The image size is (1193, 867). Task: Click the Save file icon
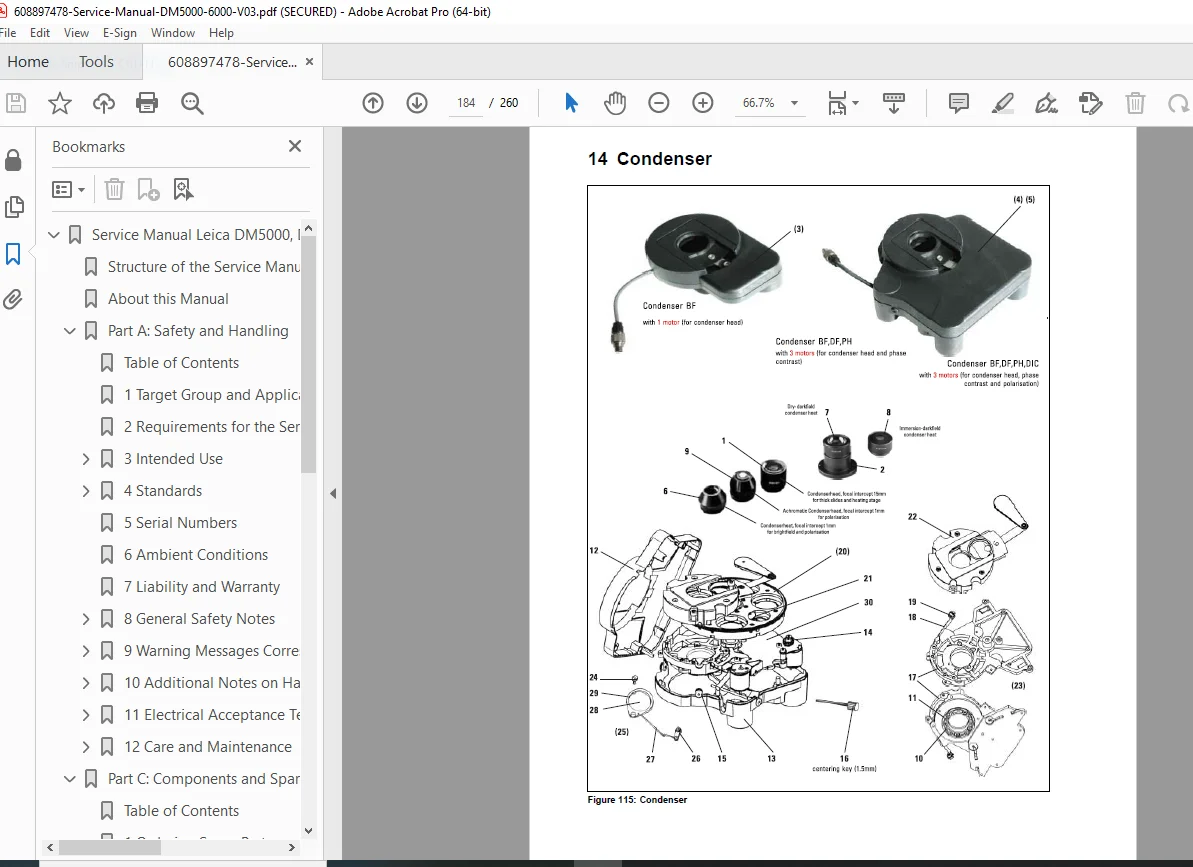click(x=16, y=103)
